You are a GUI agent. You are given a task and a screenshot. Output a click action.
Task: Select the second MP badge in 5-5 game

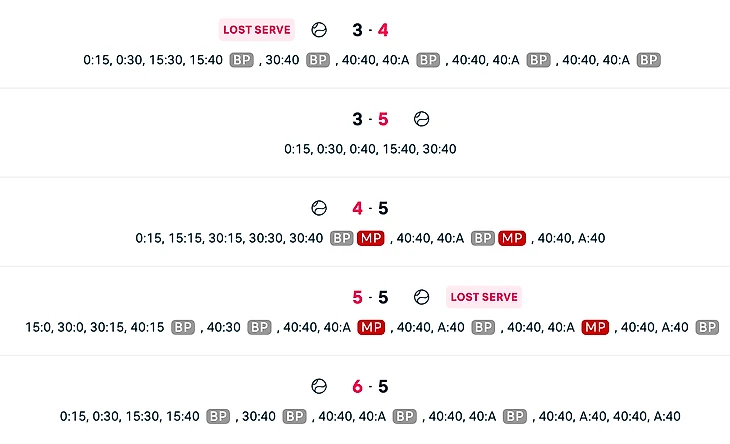click(x=596, y=327)
